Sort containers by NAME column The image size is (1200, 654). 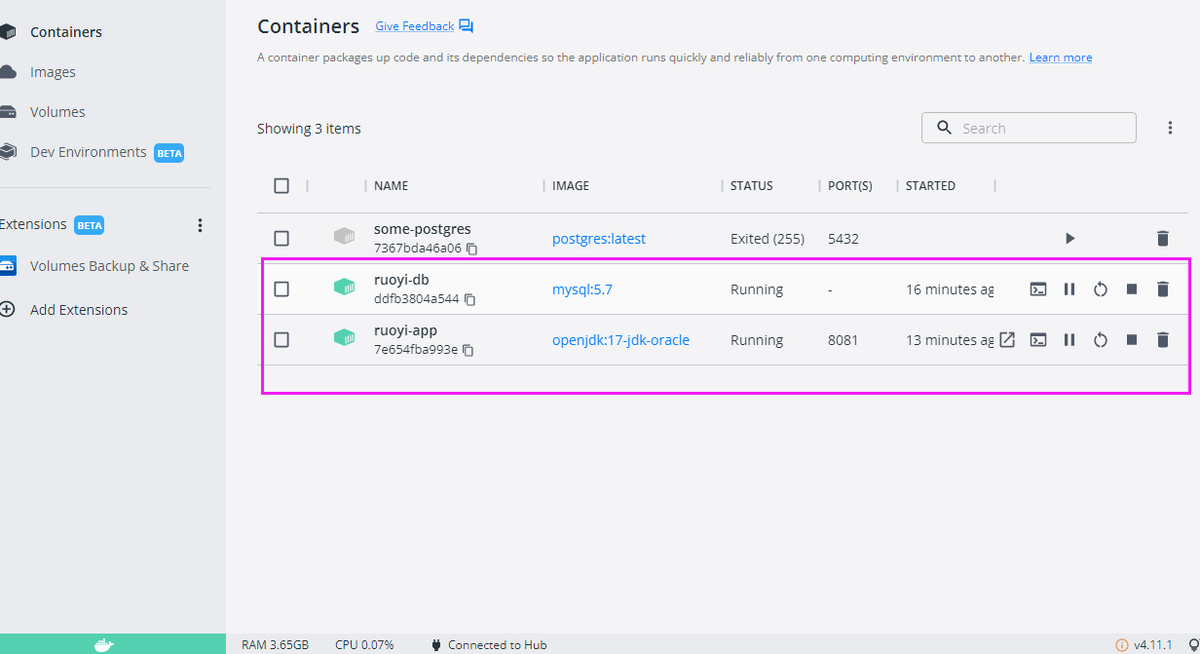point(391,186)
